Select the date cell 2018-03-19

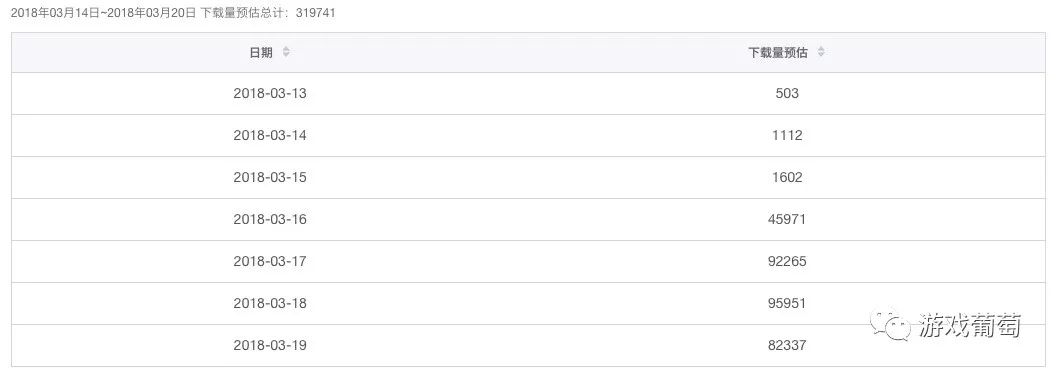click(269, 346)
